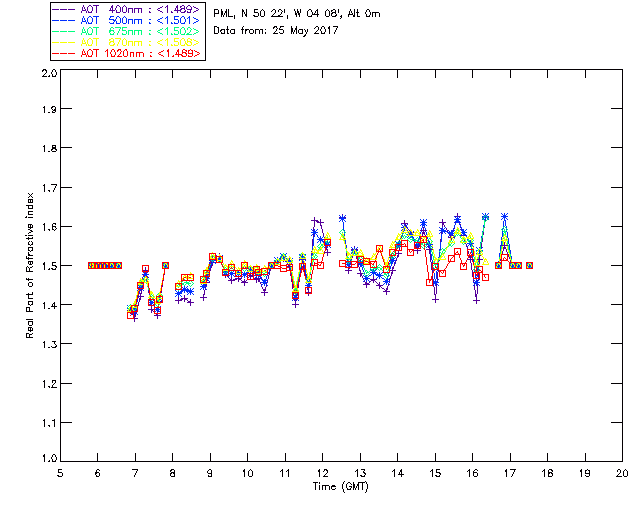Select the AOT 1020nm legend entry
This screenshot has height=512, width=640.
(127, 53)
